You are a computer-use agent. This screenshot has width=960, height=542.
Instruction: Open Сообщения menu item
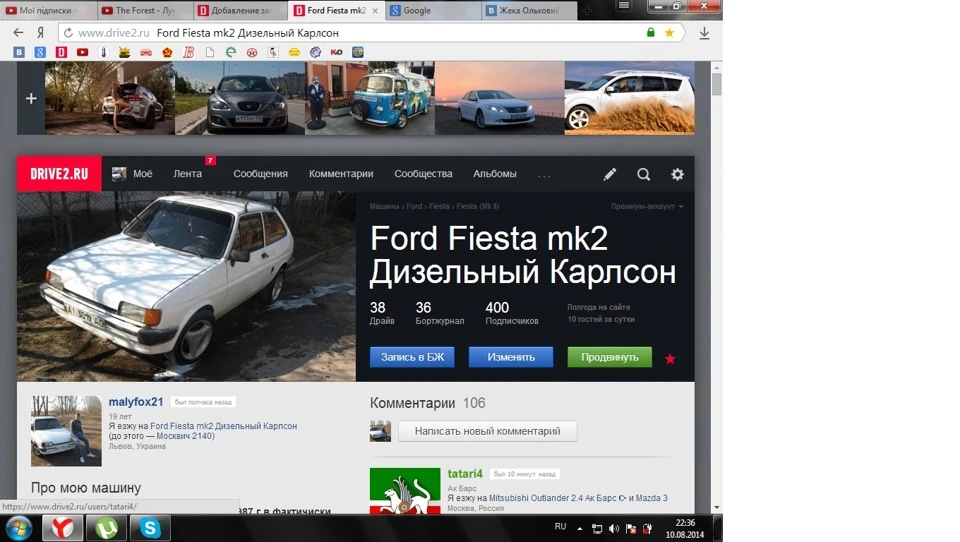pos(260,174)
